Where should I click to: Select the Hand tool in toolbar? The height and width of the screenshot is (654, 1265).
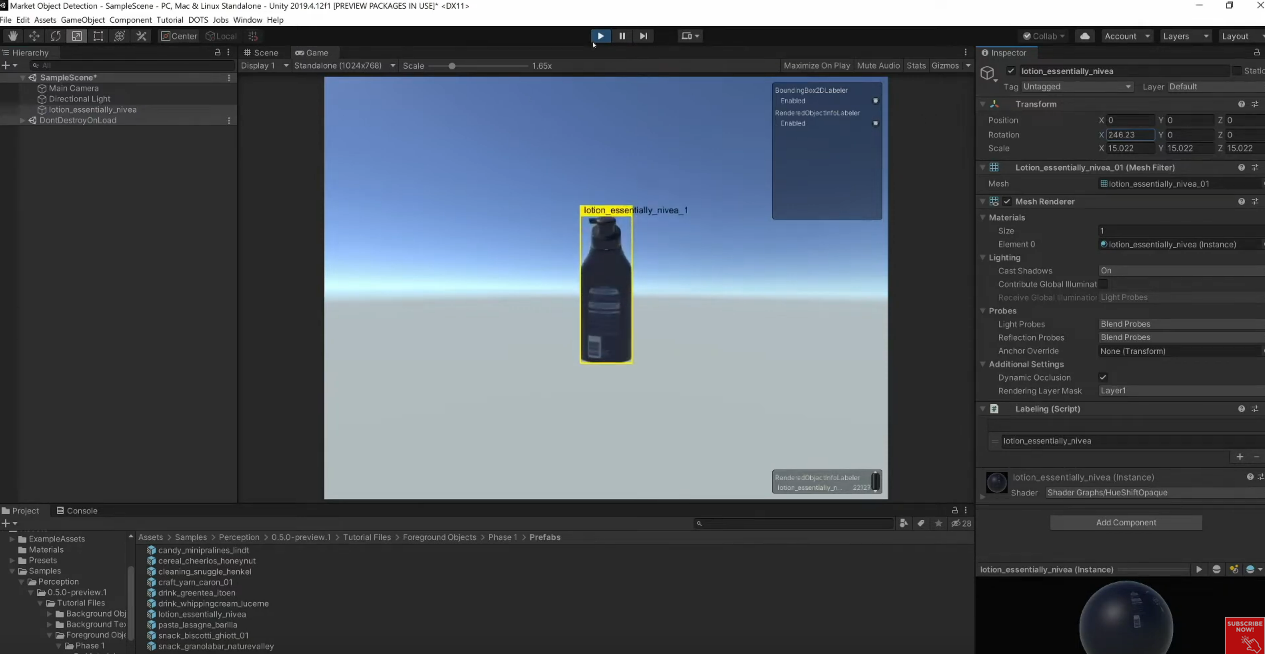[13, 36]
